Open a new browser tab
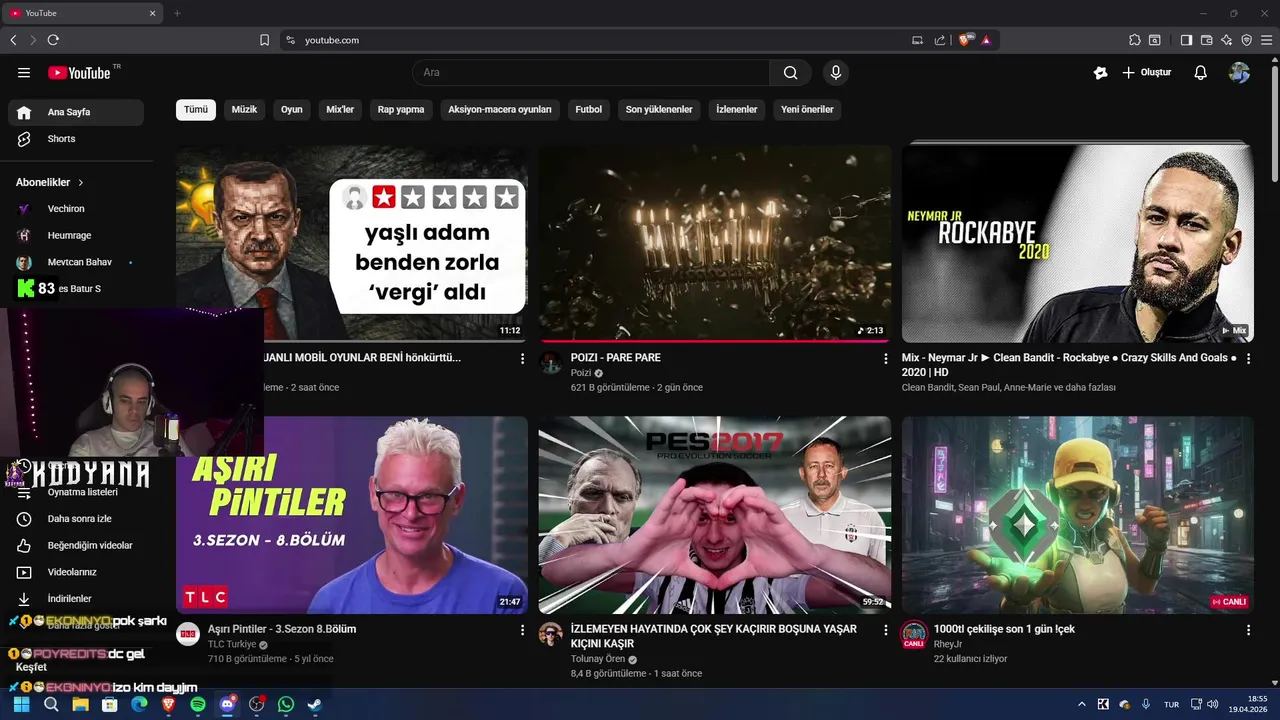 (x=177, y=13)
